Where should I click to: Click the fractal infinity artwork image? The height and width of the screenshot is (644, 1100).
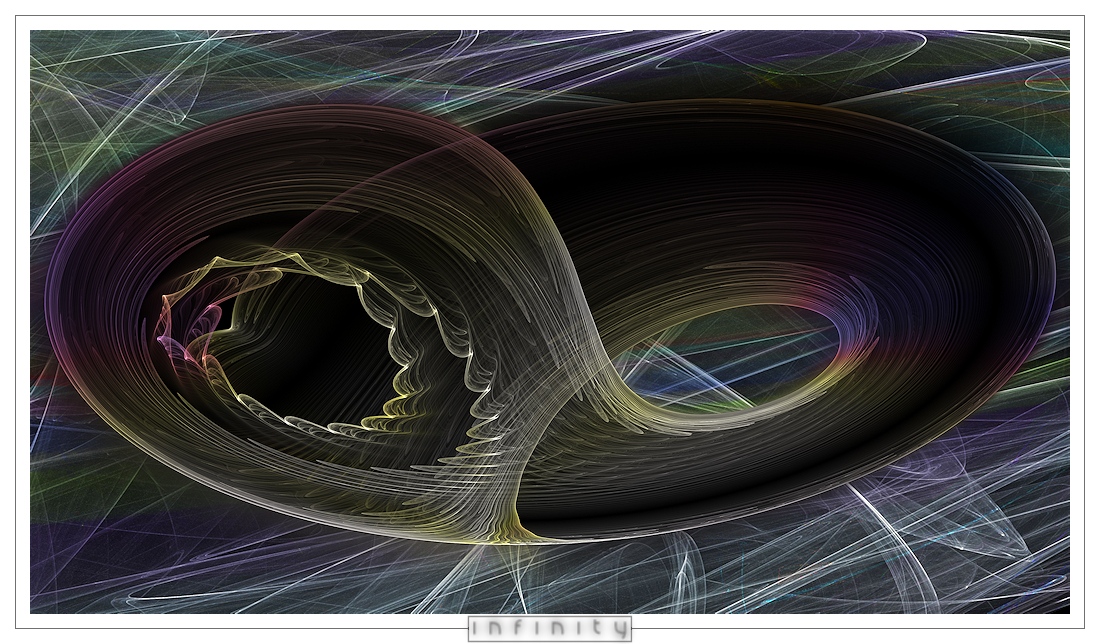click(x=550, y=321)
